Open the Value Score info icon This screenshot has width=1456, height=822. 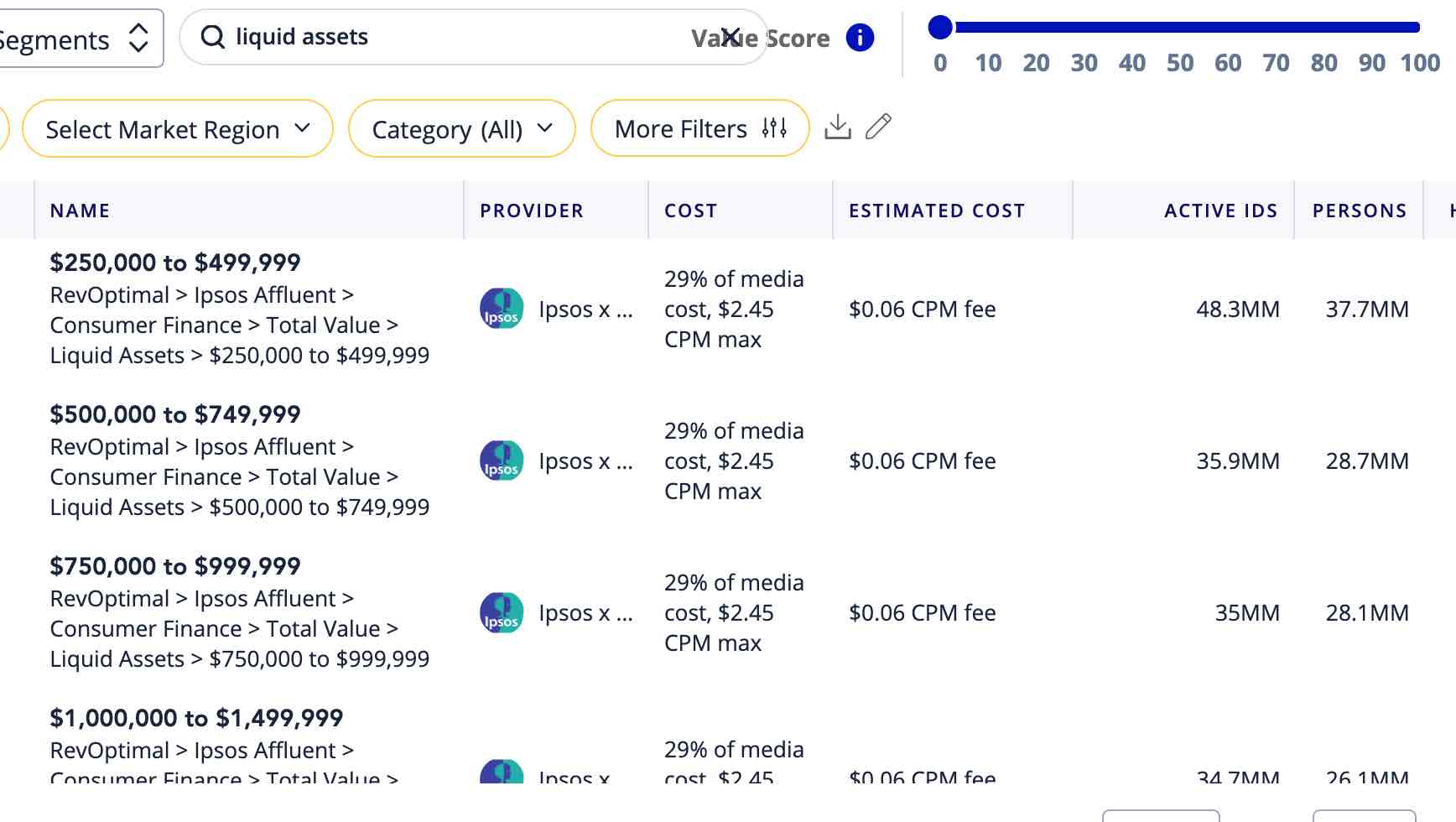coord(860,38)
